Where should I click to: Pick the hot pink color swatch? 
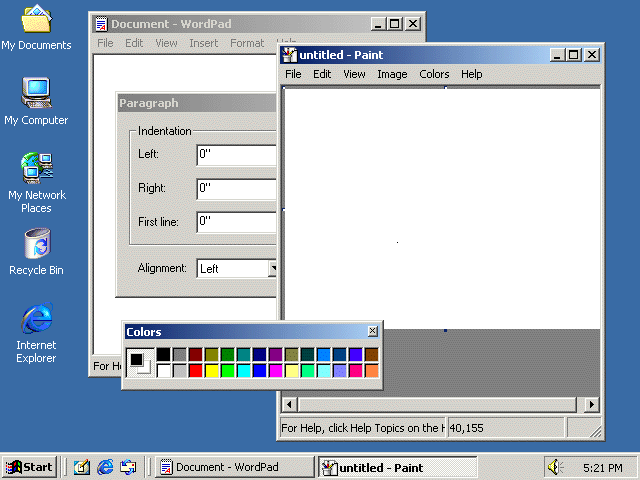tap(356, 371)
